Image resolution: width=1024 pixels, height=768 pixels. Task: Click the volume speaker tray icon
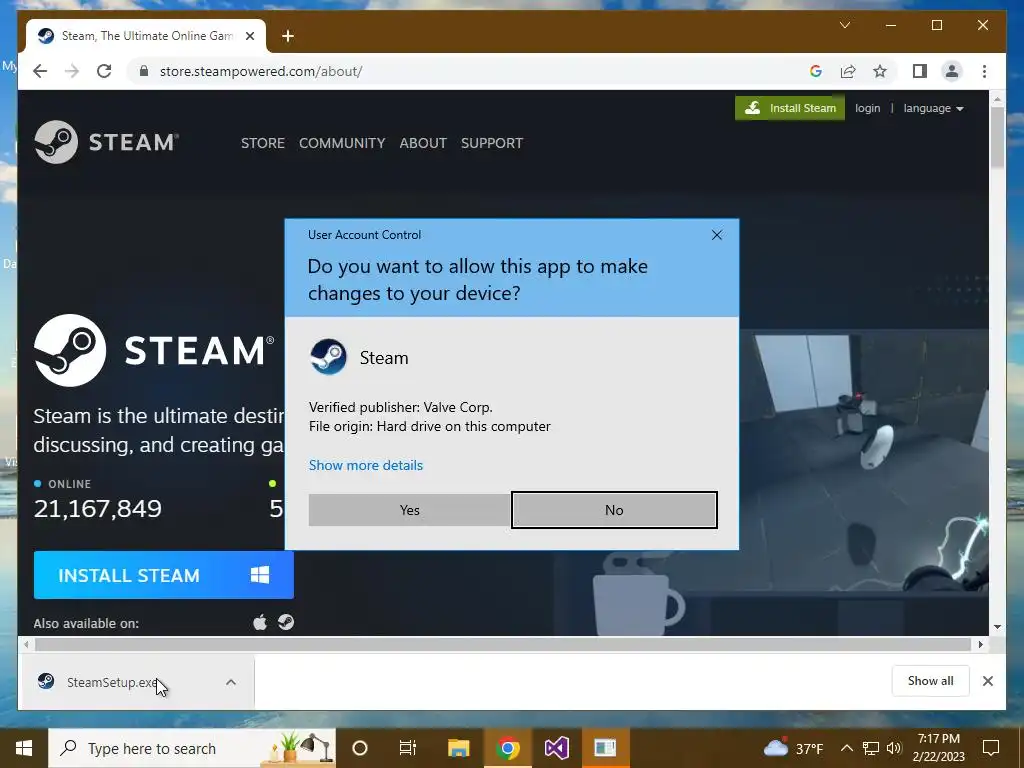[x=894, y=748]
